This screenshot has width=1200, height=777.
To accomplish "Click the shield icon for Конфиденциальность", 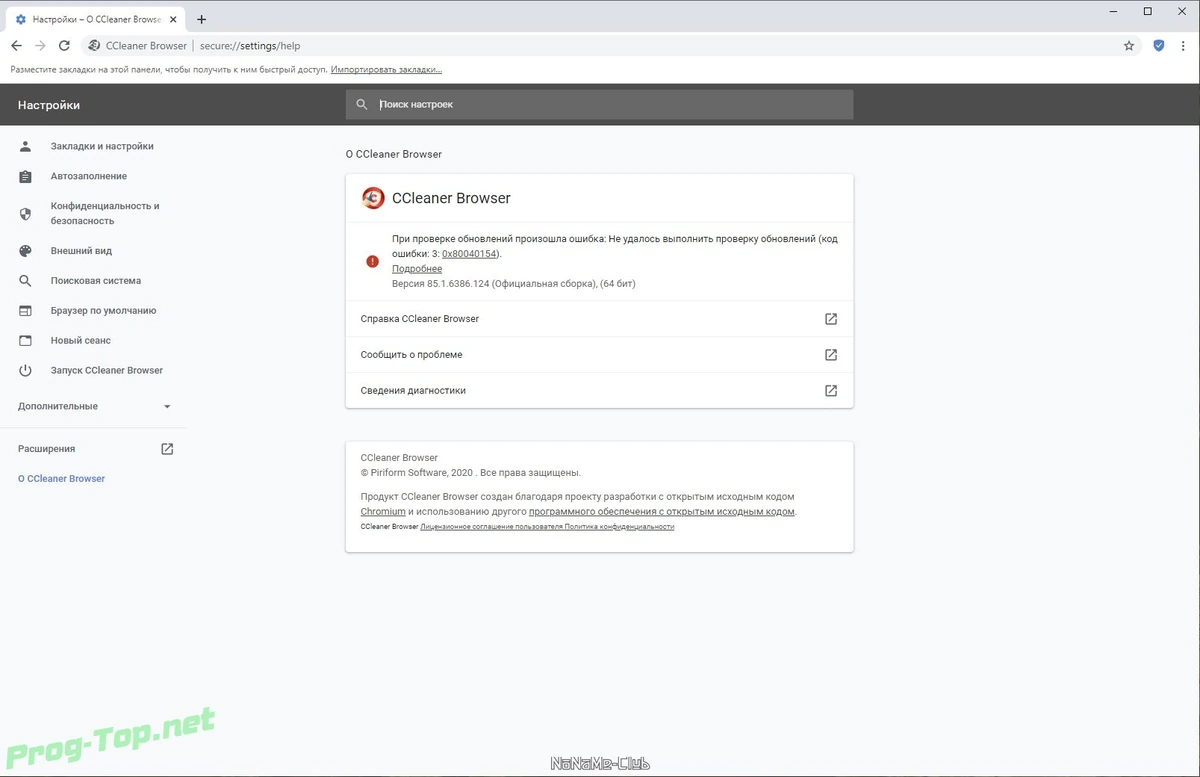I will click(x=26, y=213).
